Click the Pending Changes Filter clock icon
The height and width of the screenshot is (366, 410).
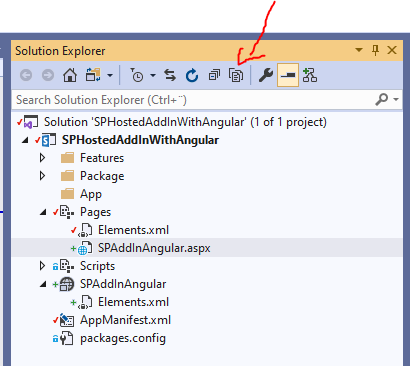click(137, 75)
